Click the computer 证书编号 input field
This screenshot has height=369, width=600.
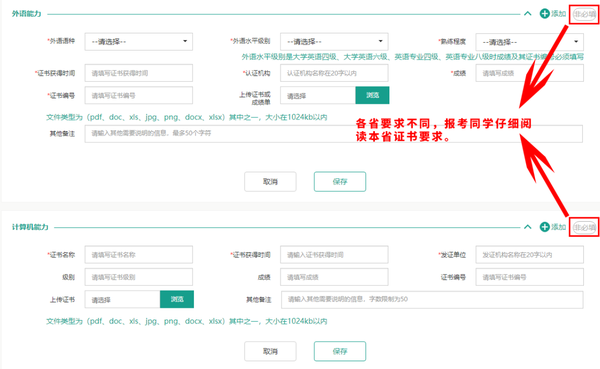[530, 277]
